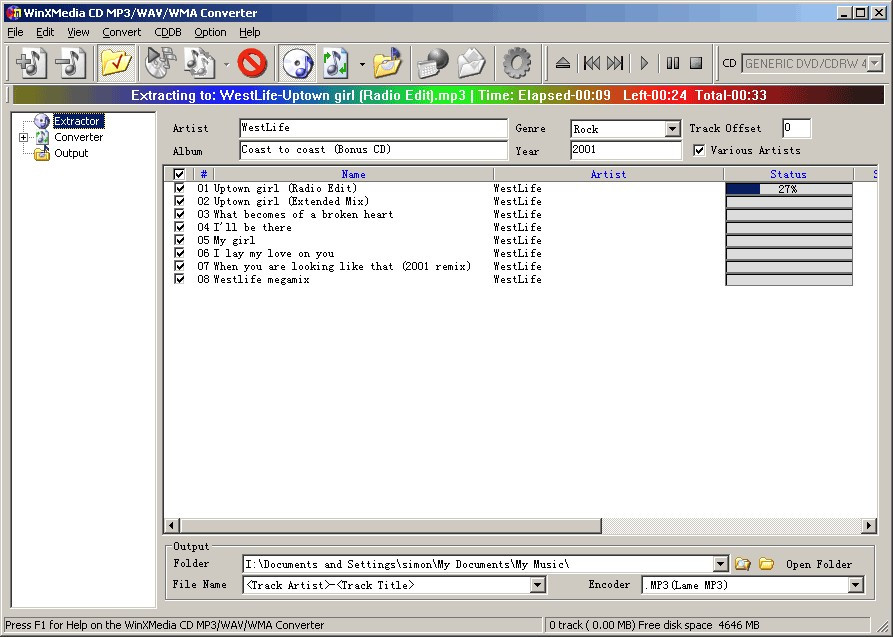Toggle the Various Artists checkbox
893x637 pixels.
tap(699, 150)
